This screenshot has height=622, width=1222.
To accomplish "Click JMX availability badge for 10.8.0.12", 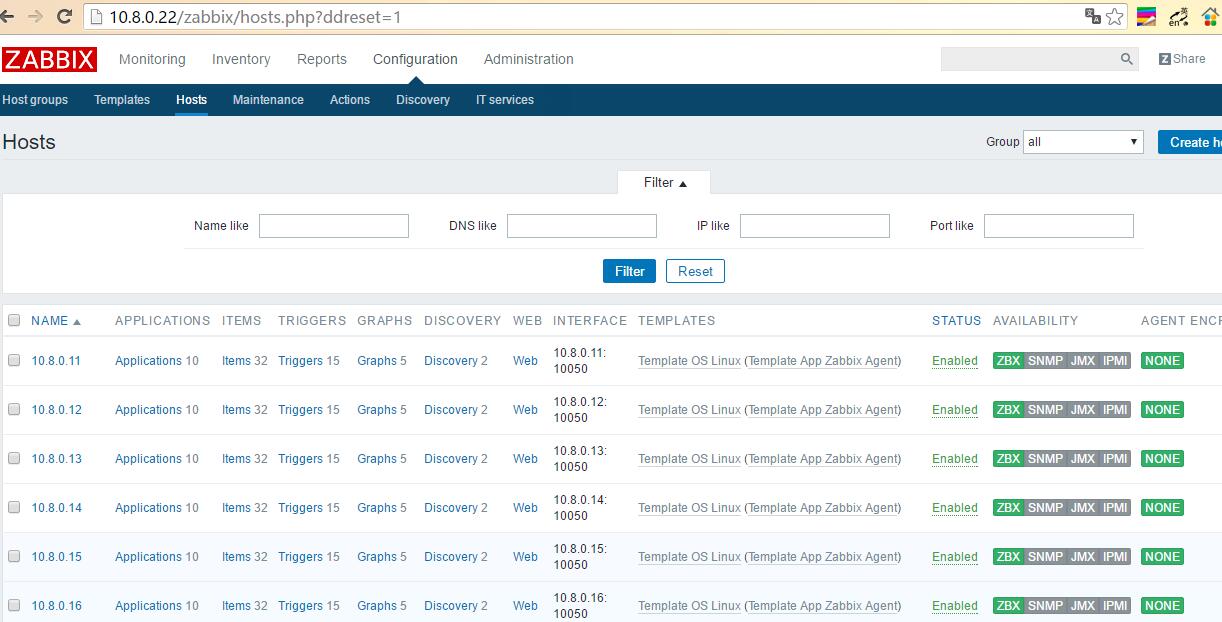I will pos(1083,410).
